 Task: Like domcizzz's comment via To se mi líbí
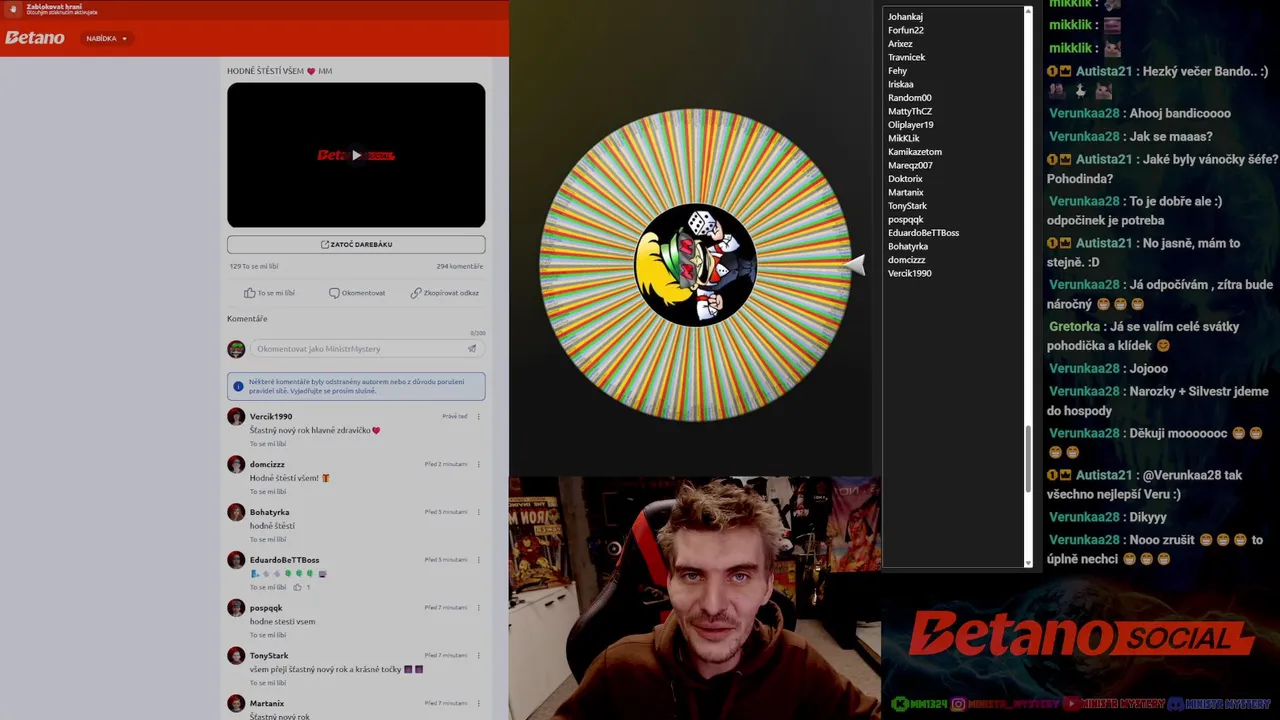click(x=268, y=492)
